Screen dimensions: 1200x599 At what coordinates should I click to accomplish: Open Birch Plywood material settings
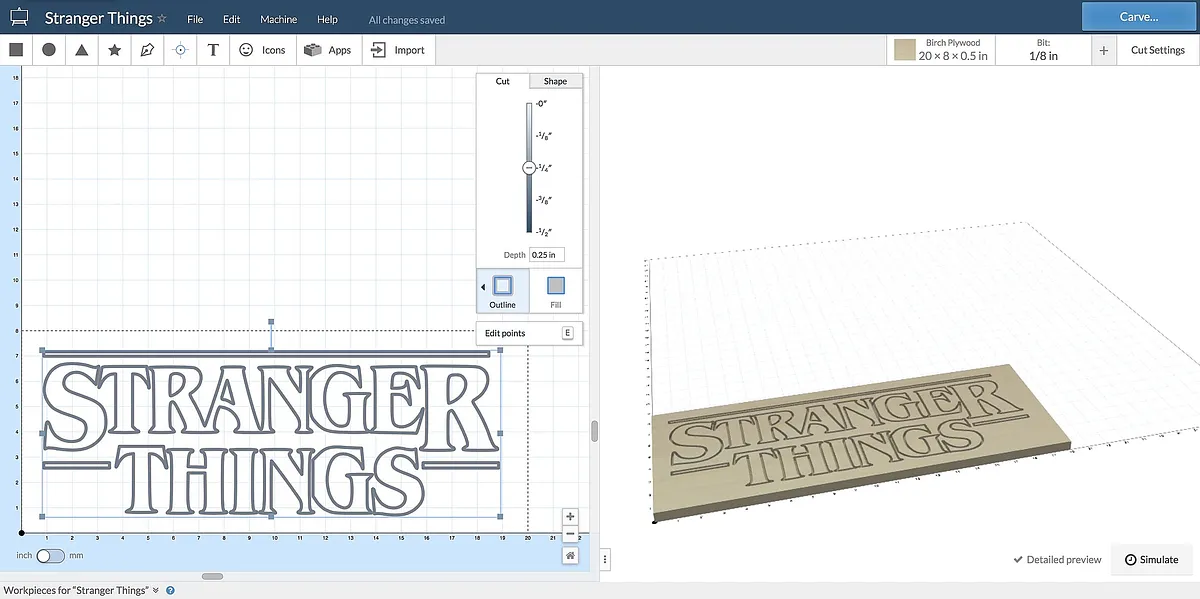click(x=941, y=50)
